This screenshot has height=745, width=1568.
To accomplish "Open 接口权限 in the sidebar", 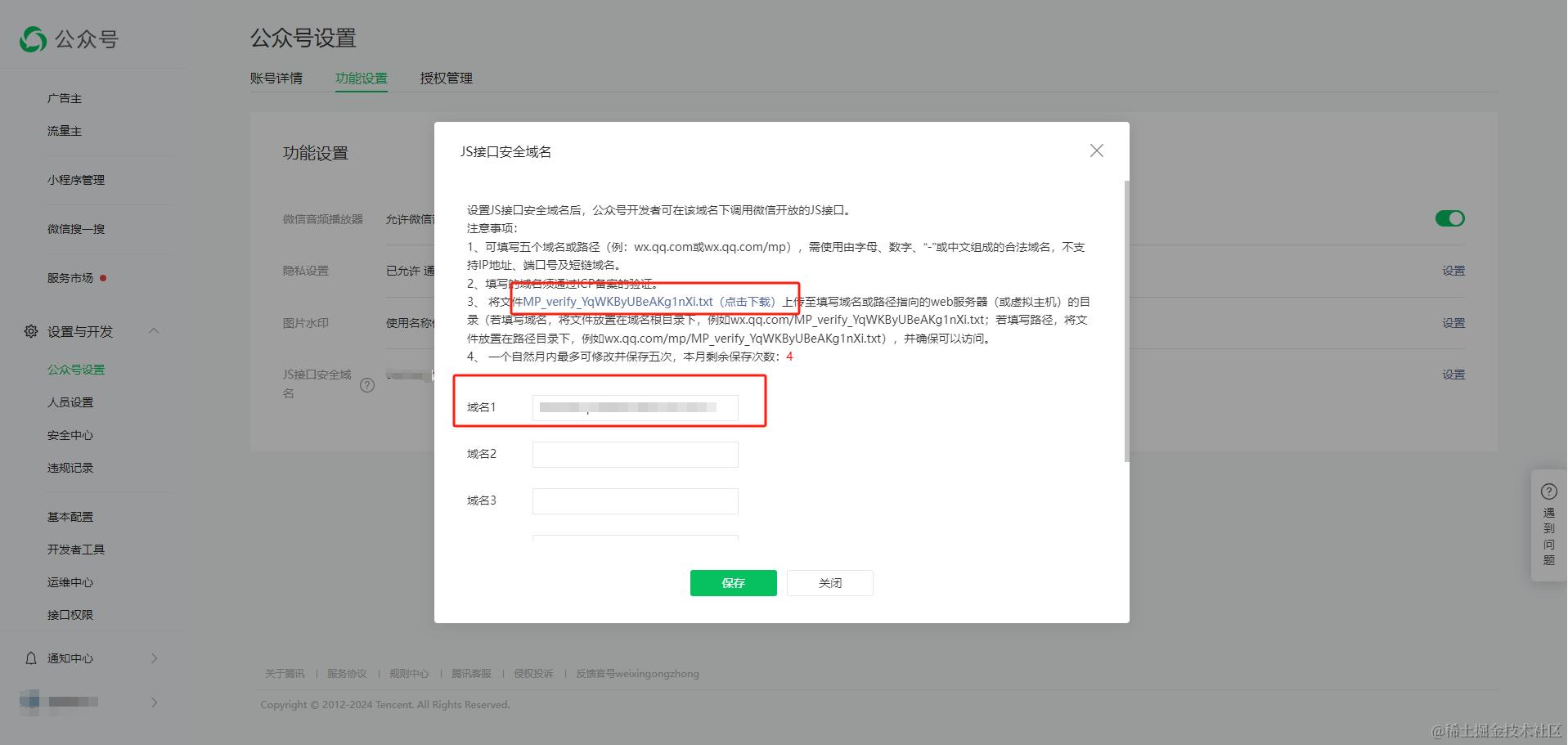I will [70, 615].
